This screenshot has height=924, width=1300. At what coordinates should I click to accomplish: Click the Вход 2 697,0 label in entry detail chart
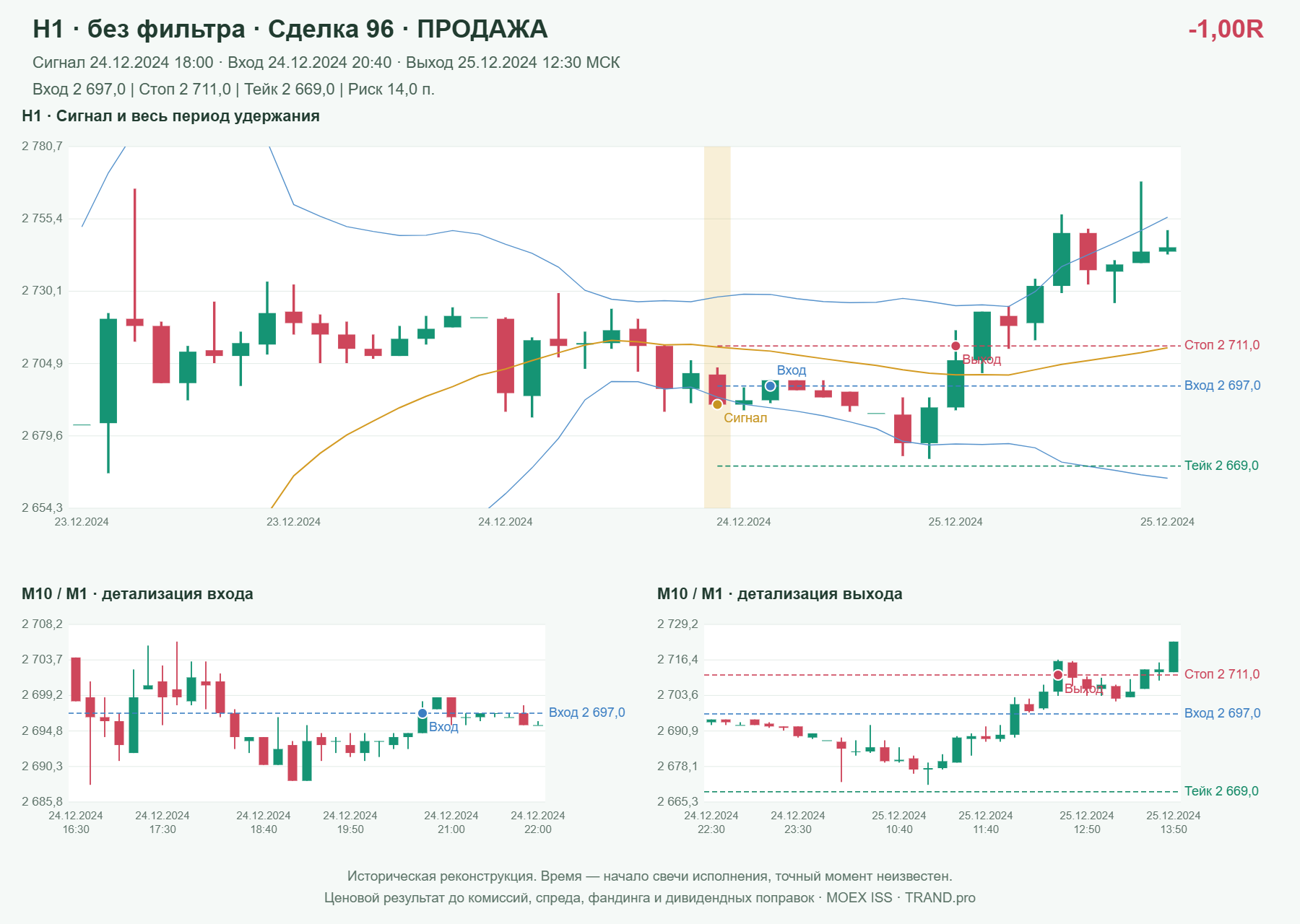tap(587, 712)
